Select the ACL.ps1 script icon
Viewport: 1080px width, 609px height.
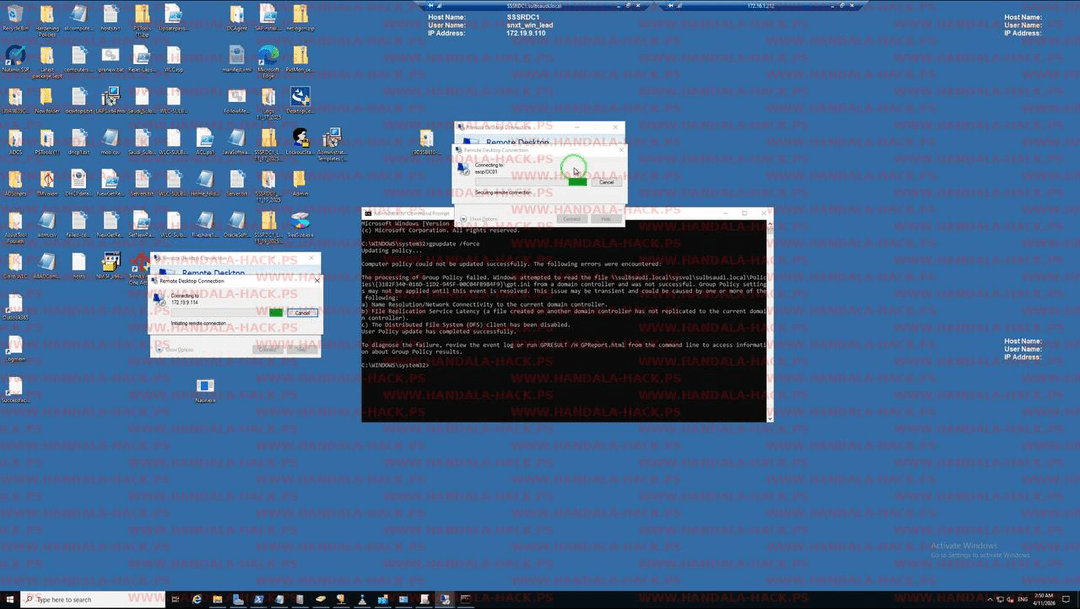[x=205, y=142]
